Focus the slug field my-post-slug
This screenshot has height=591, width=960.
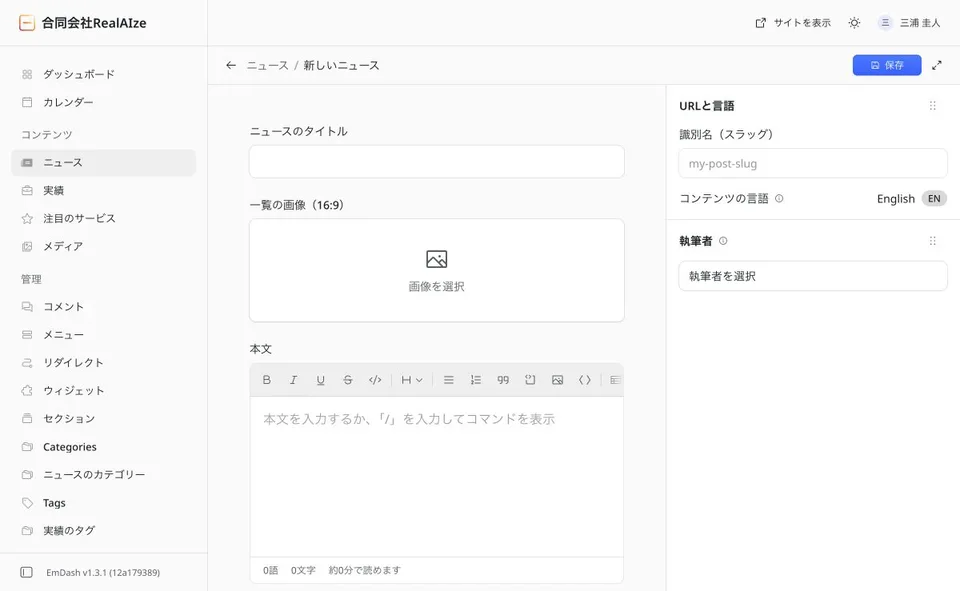click(x=813, y=164)
